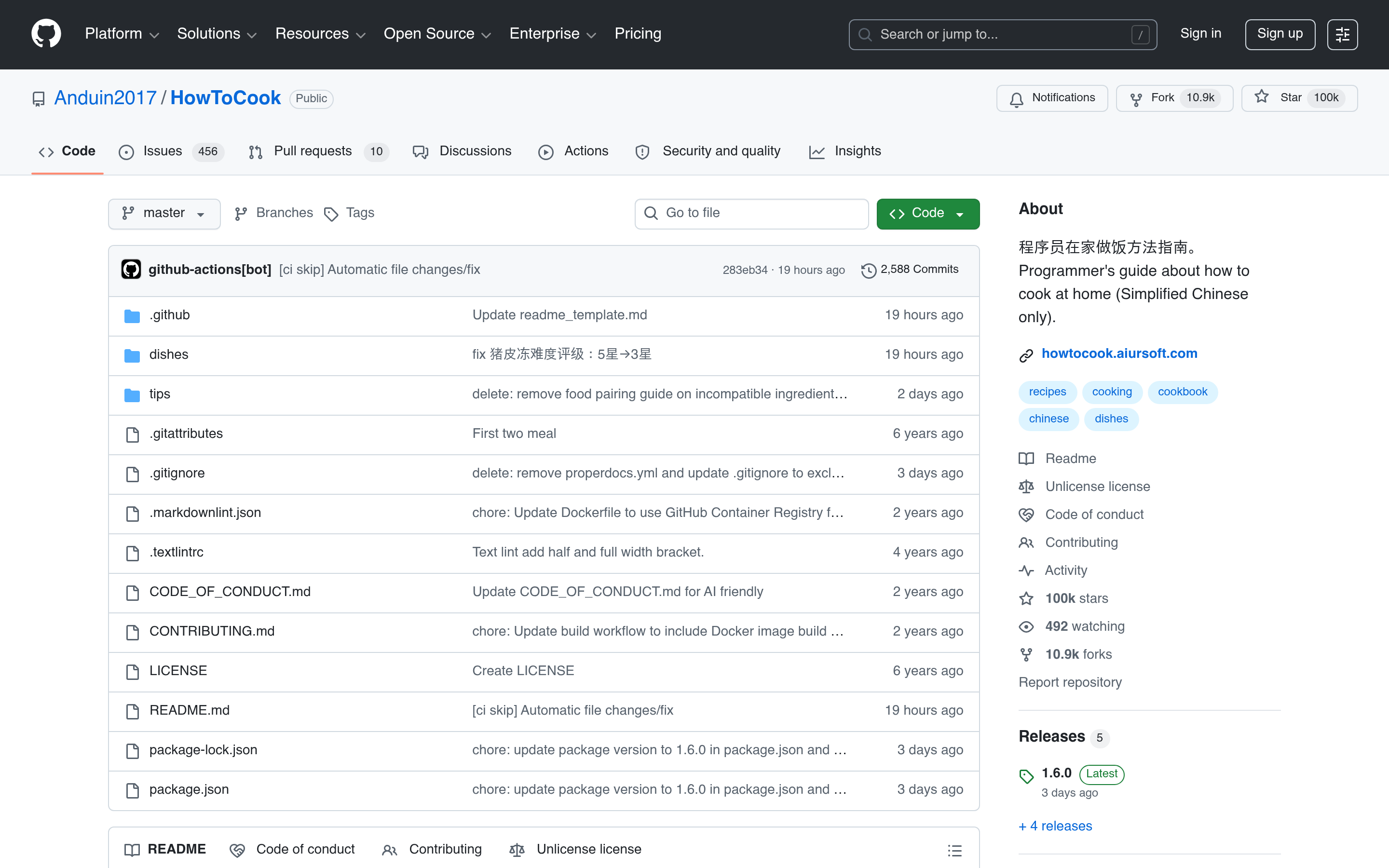Go to the GitHub homepage logo
Screen dimensions: 1389x868
coord(46,34)
